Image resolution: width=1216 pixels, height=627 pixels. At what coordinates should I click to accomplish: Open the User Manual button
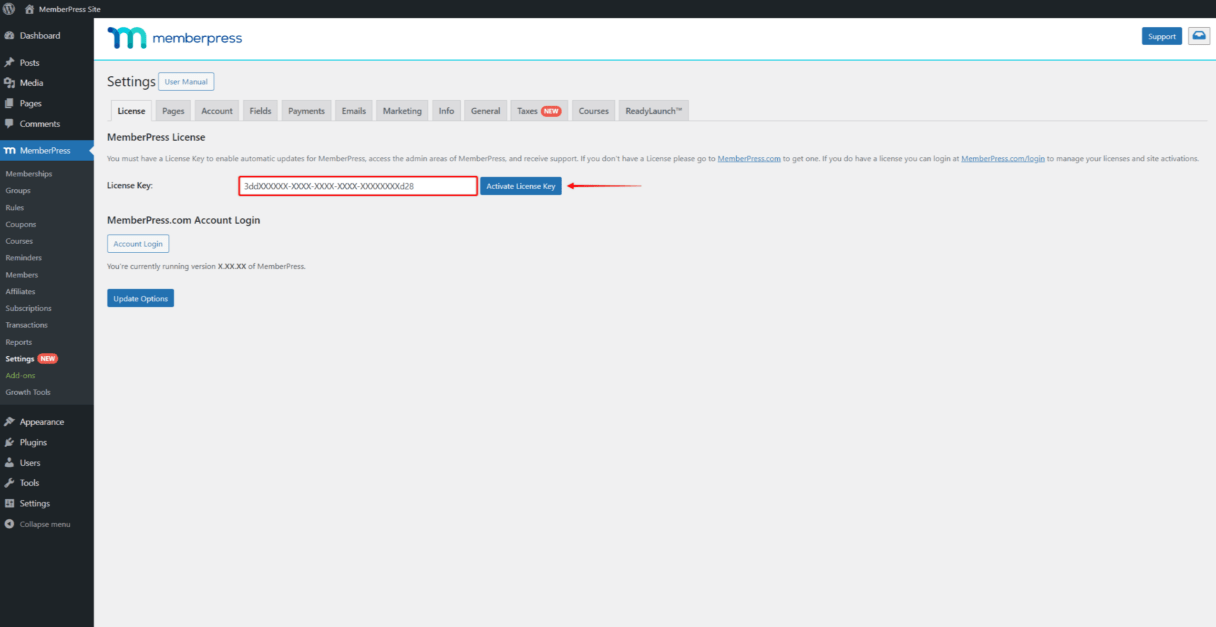coord(186,82)
